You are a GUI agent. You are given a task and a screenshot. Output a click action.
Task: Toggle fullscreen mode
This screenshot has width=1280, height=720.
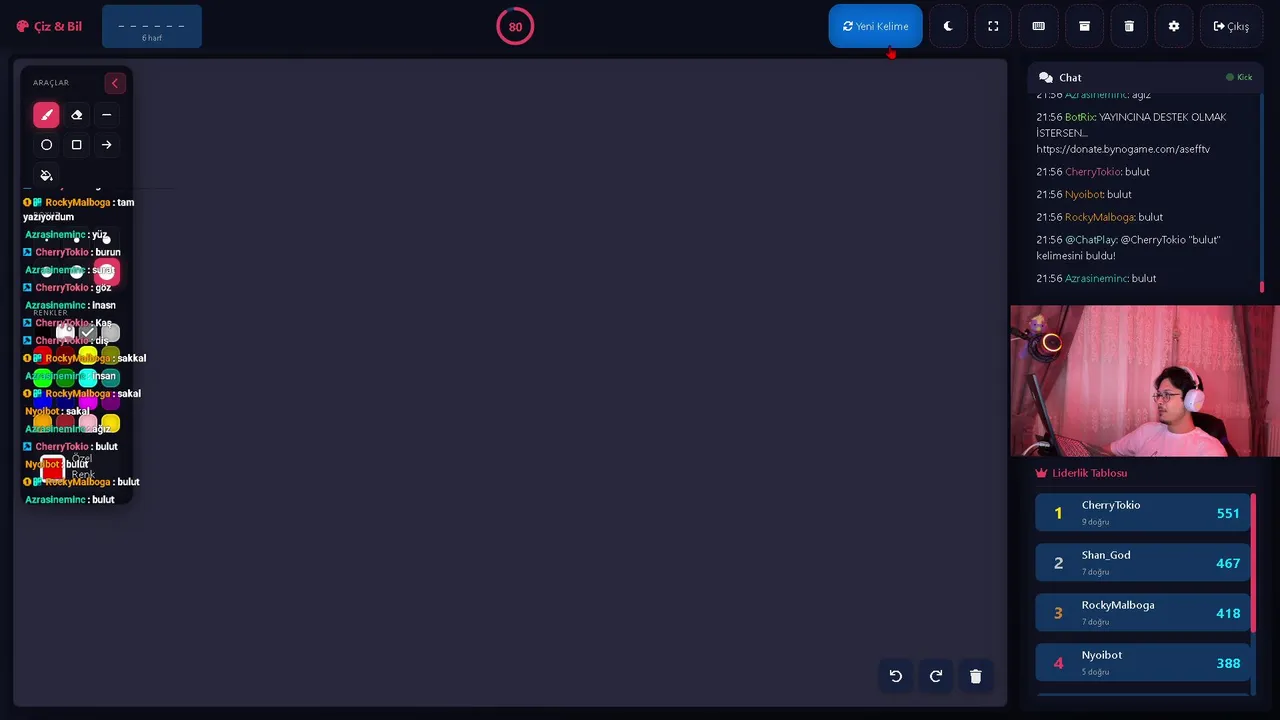(993, 26)
